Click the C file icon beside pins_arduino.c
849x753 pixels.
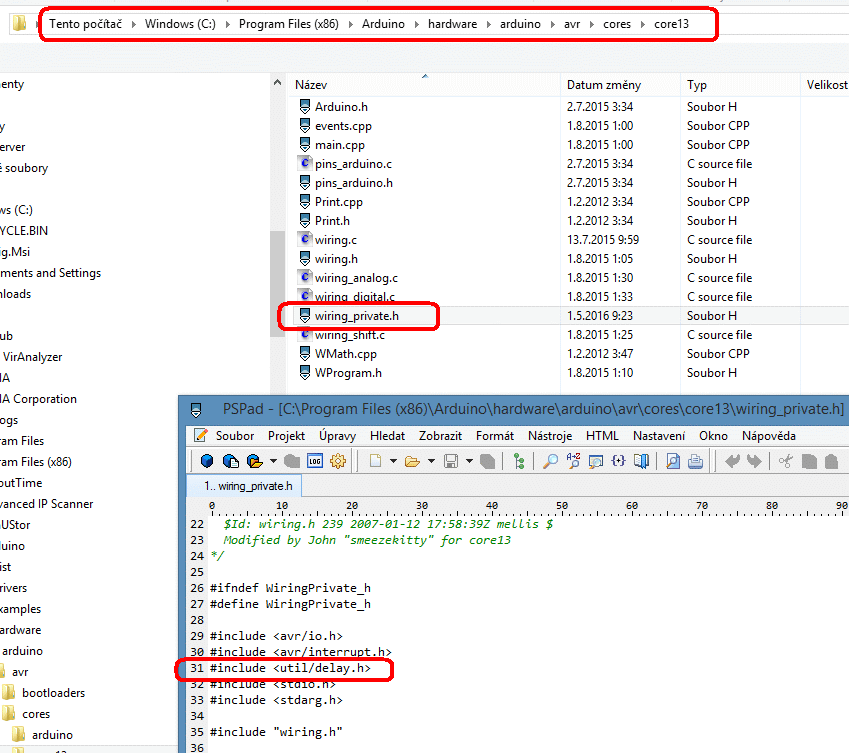coord(305,163)
